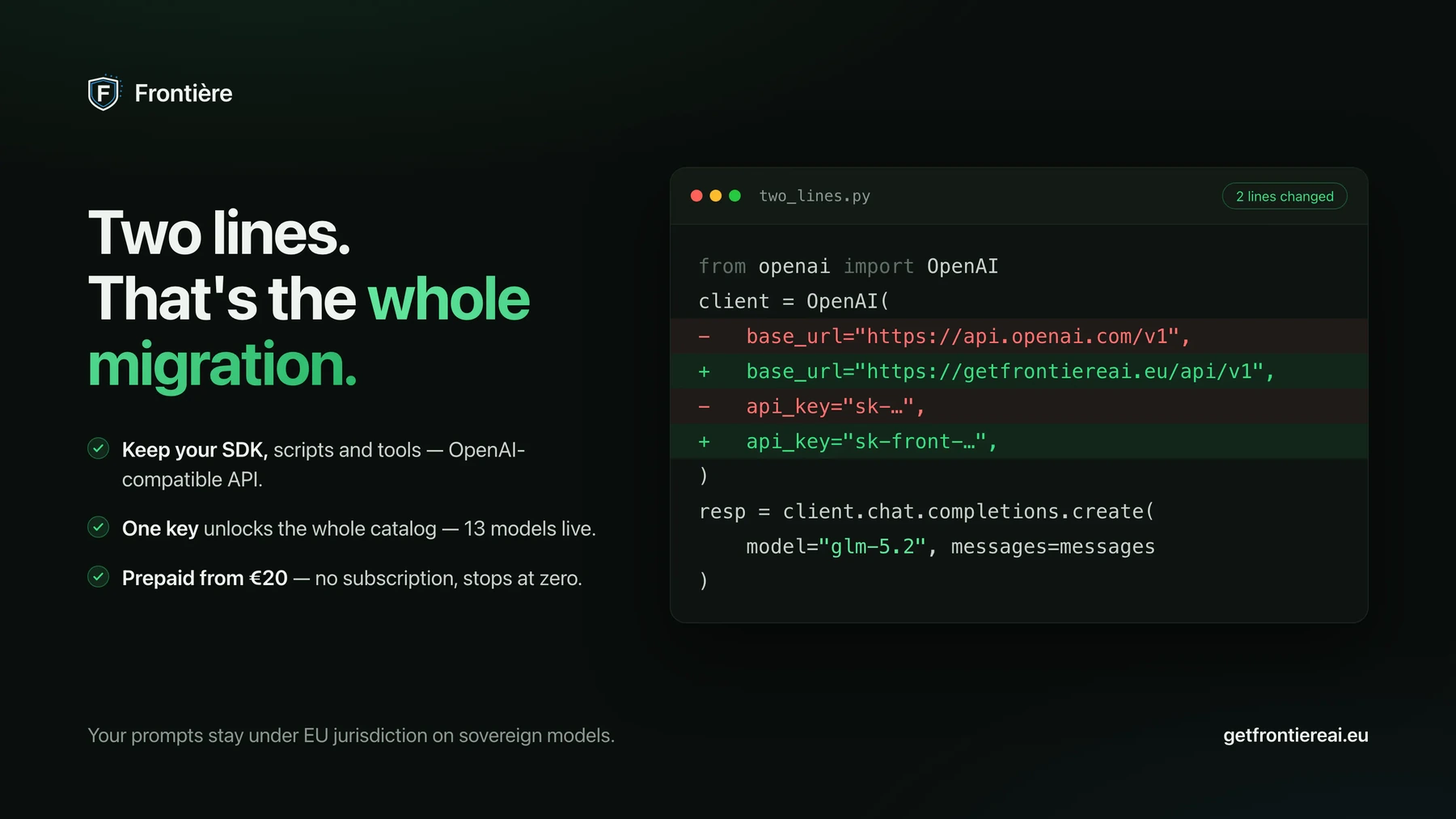
Task: Click the glm-5.2 model string
Action: click(x=873, y=547)
